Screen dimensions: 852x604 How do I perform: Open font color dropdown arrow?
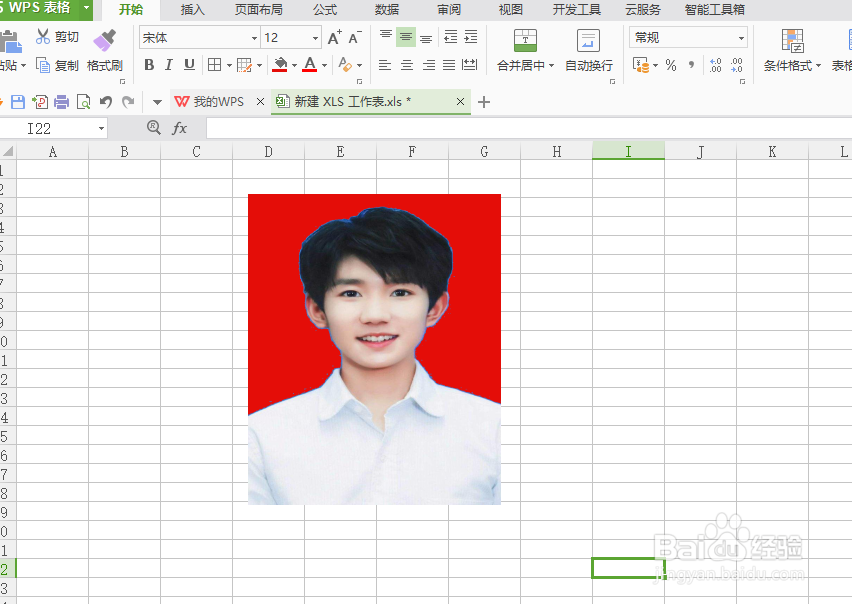coord(324,66)
